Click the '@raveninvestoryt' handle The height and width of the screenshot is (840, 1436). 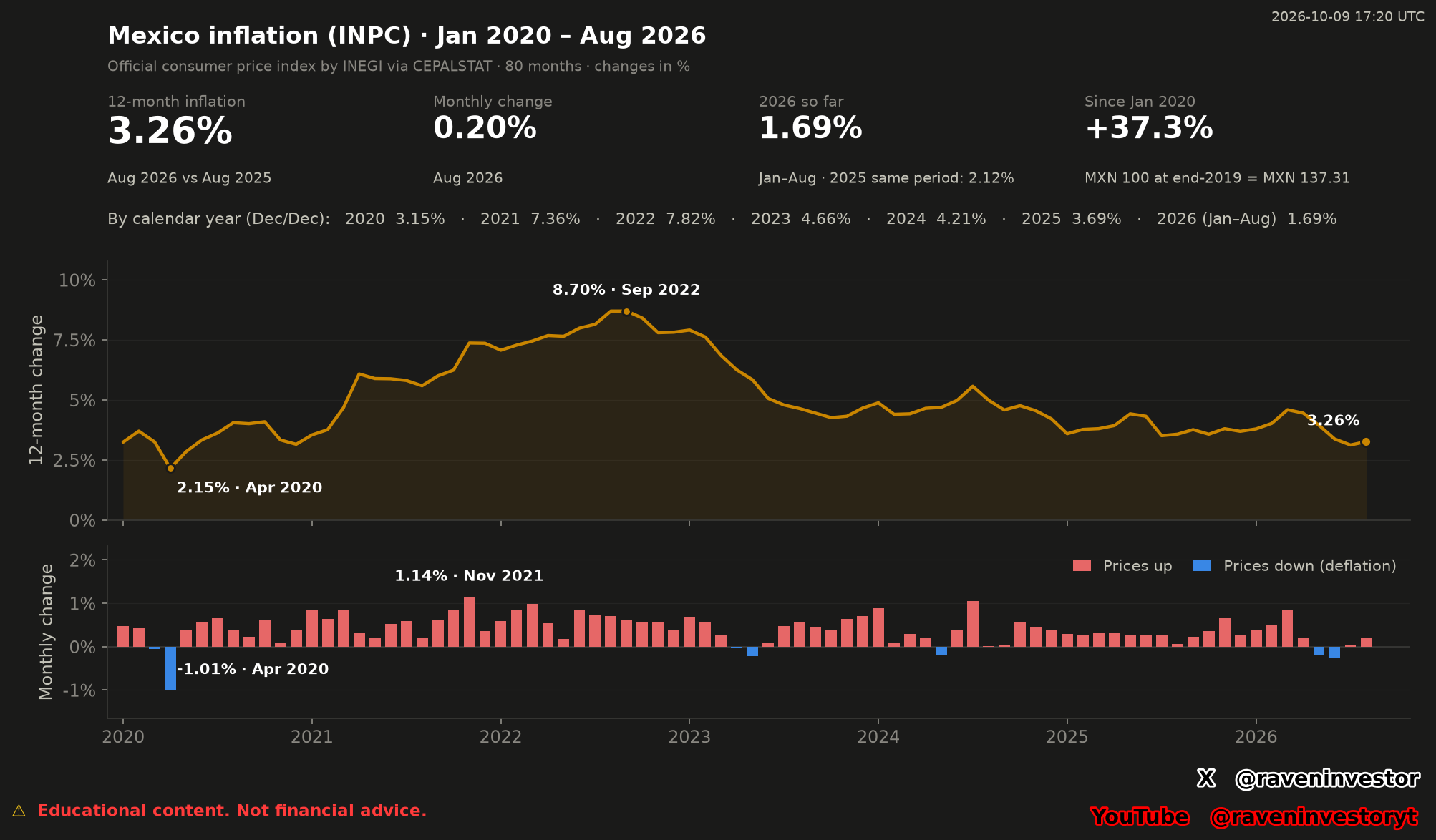[x=1314, y=816]
